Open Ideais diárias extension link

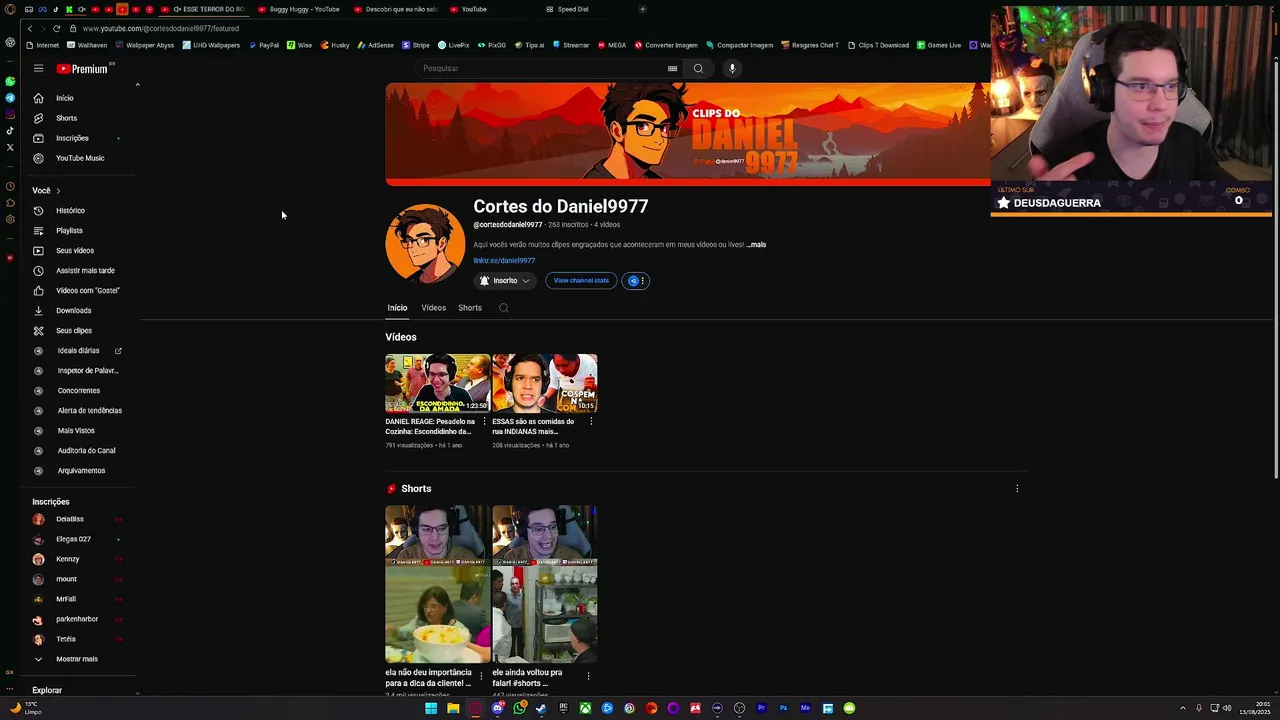point(76,351)
